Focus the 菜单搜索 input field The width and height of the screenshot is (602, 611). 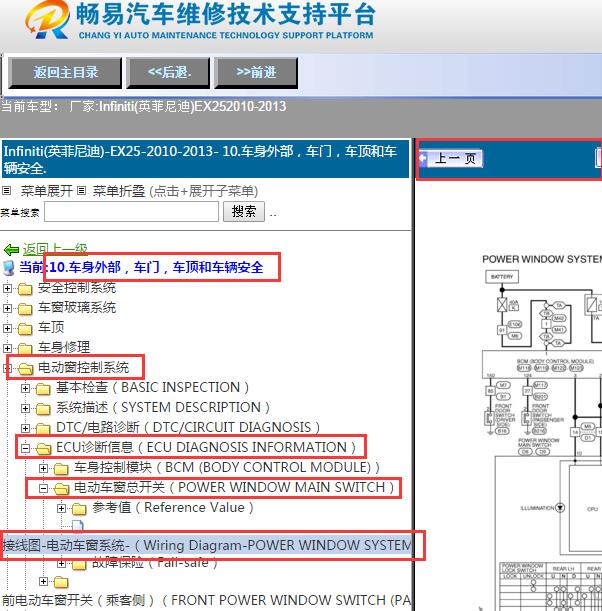[x=131, y=212]
